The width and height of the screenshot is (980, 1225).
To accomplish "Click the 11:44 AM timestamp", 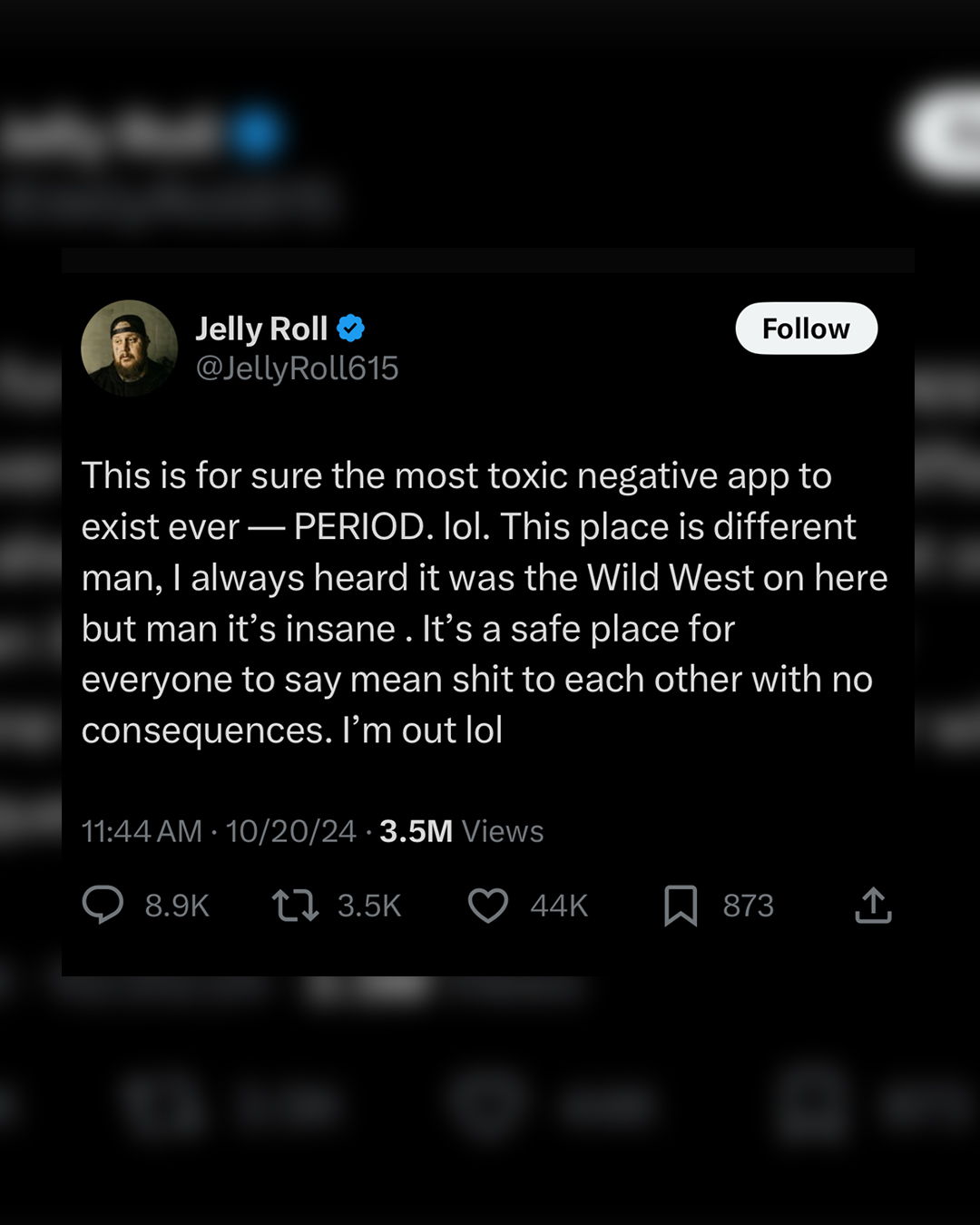I will 142,831.
